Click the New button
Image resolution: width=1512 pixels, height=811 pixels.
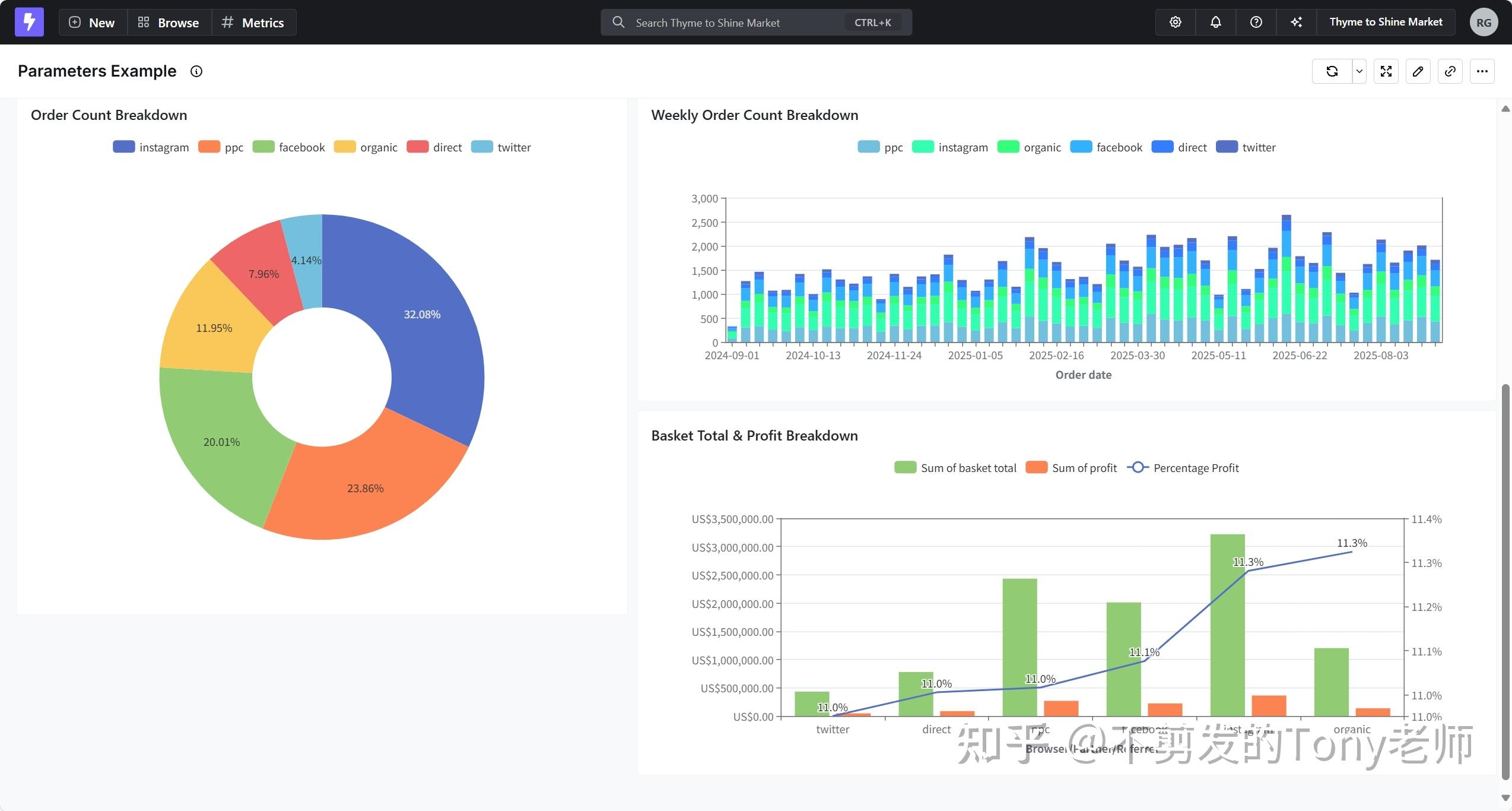click(92, 23)
